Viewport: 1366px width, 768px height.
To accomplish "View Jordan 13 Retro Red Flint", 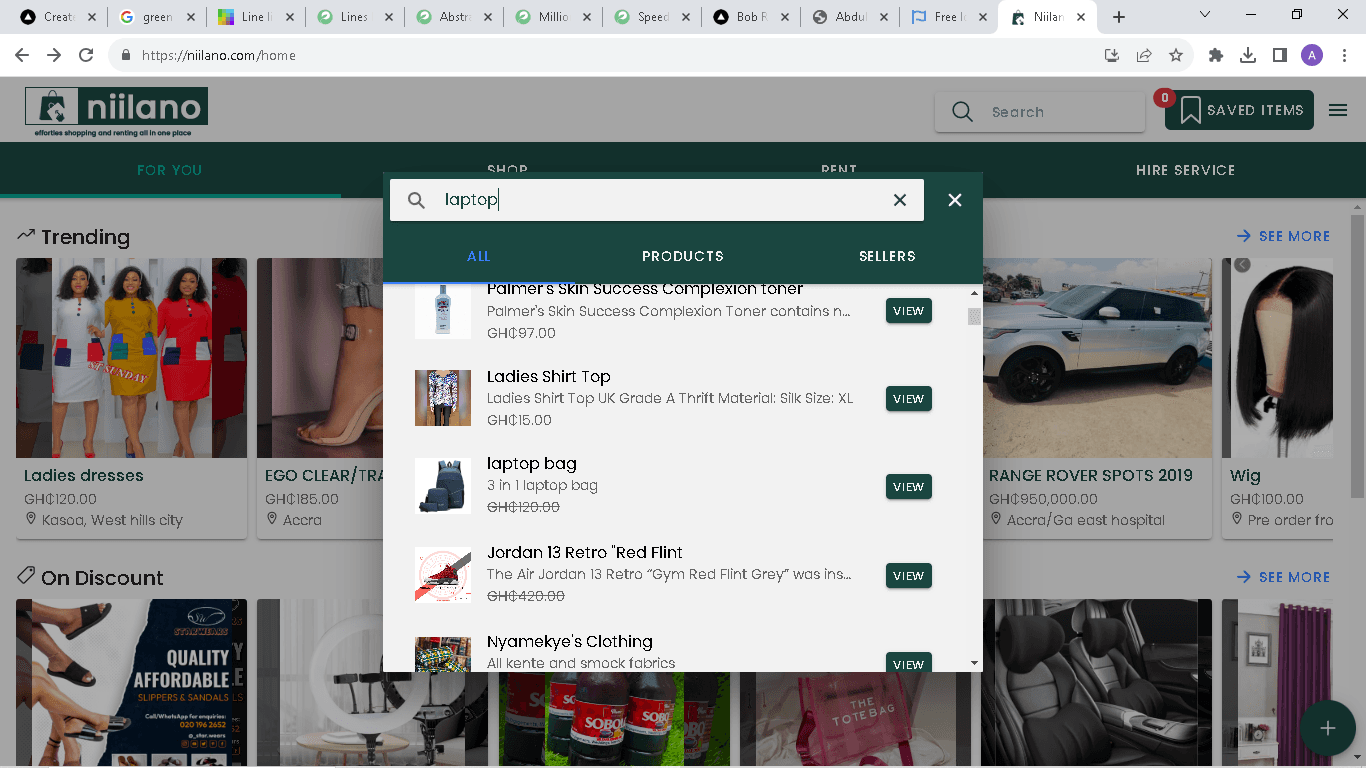I will tap(908, 576).
